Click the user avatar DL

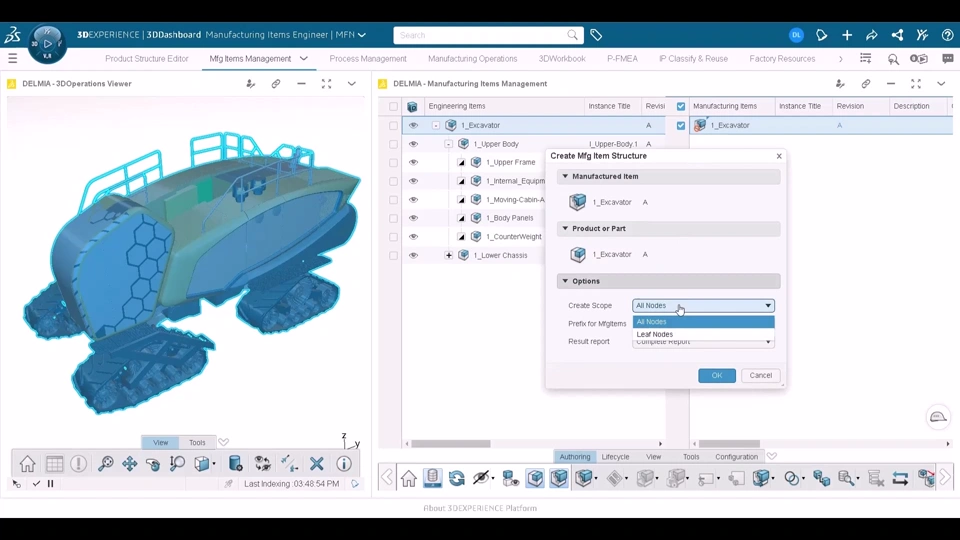point(796,35)
